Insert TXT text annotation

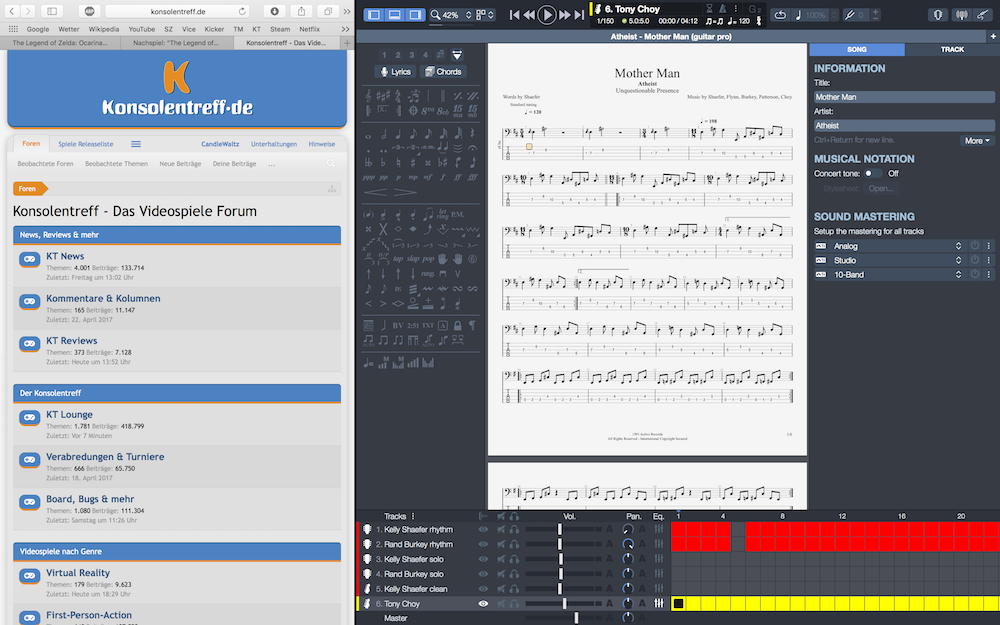click(428, 325)
